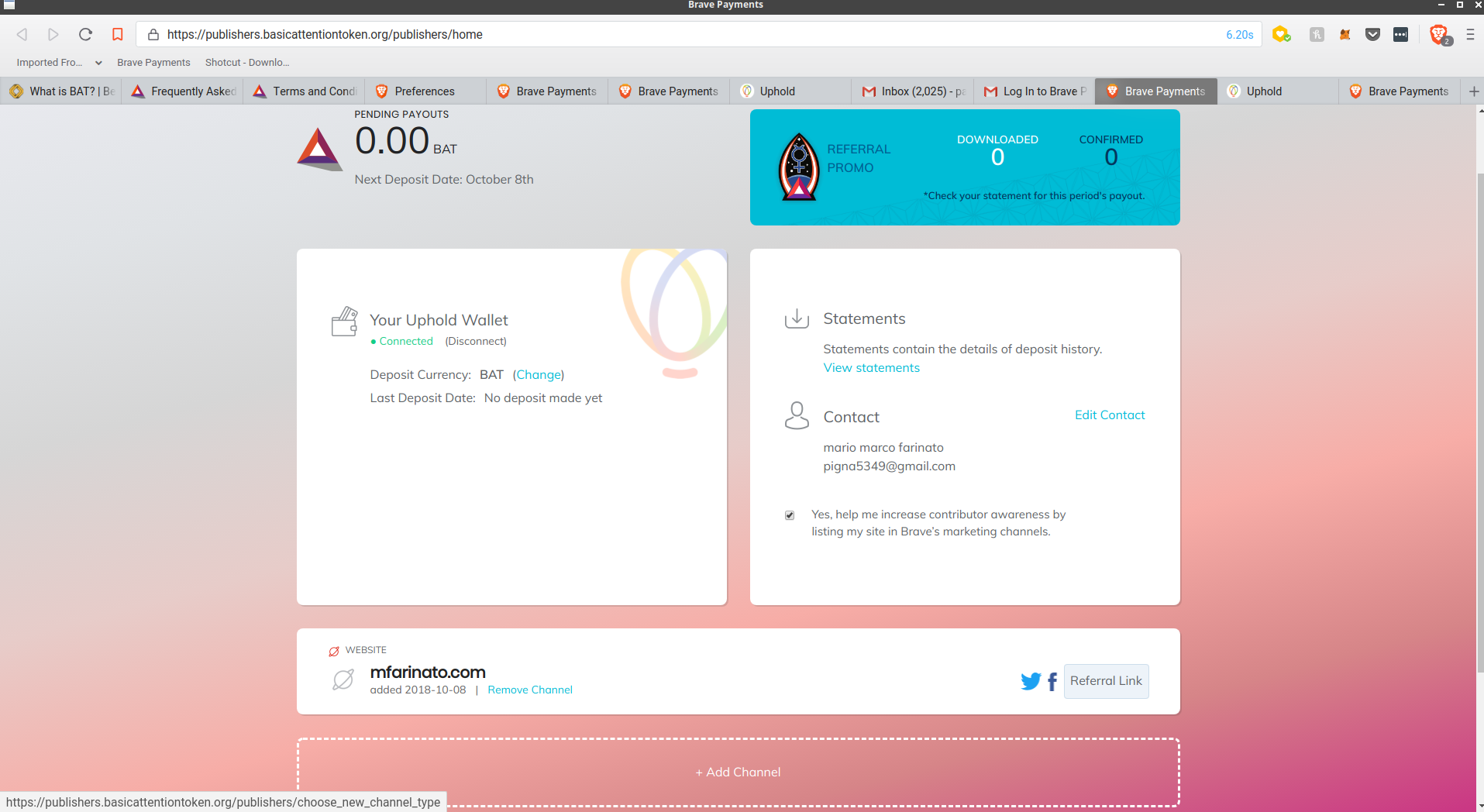Toggle the marketing channels listing checkbox
The height and width of the screenshot is (812, 1484).
coord(790,515)
